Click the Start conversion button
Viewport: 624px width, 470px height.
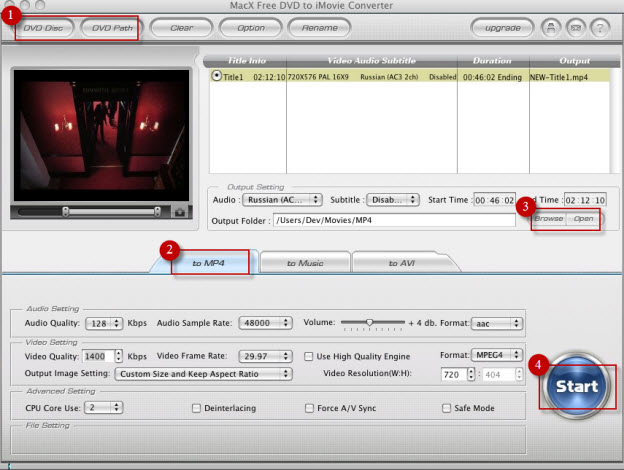(576, 386)
